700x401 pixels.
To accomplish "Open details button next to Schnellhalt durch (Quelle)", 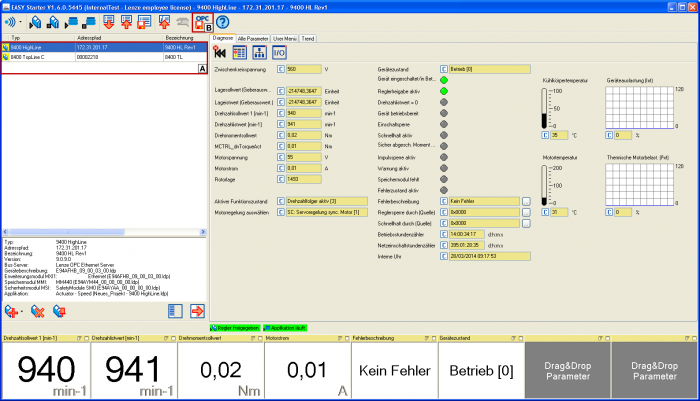I will tap(526, 223).
